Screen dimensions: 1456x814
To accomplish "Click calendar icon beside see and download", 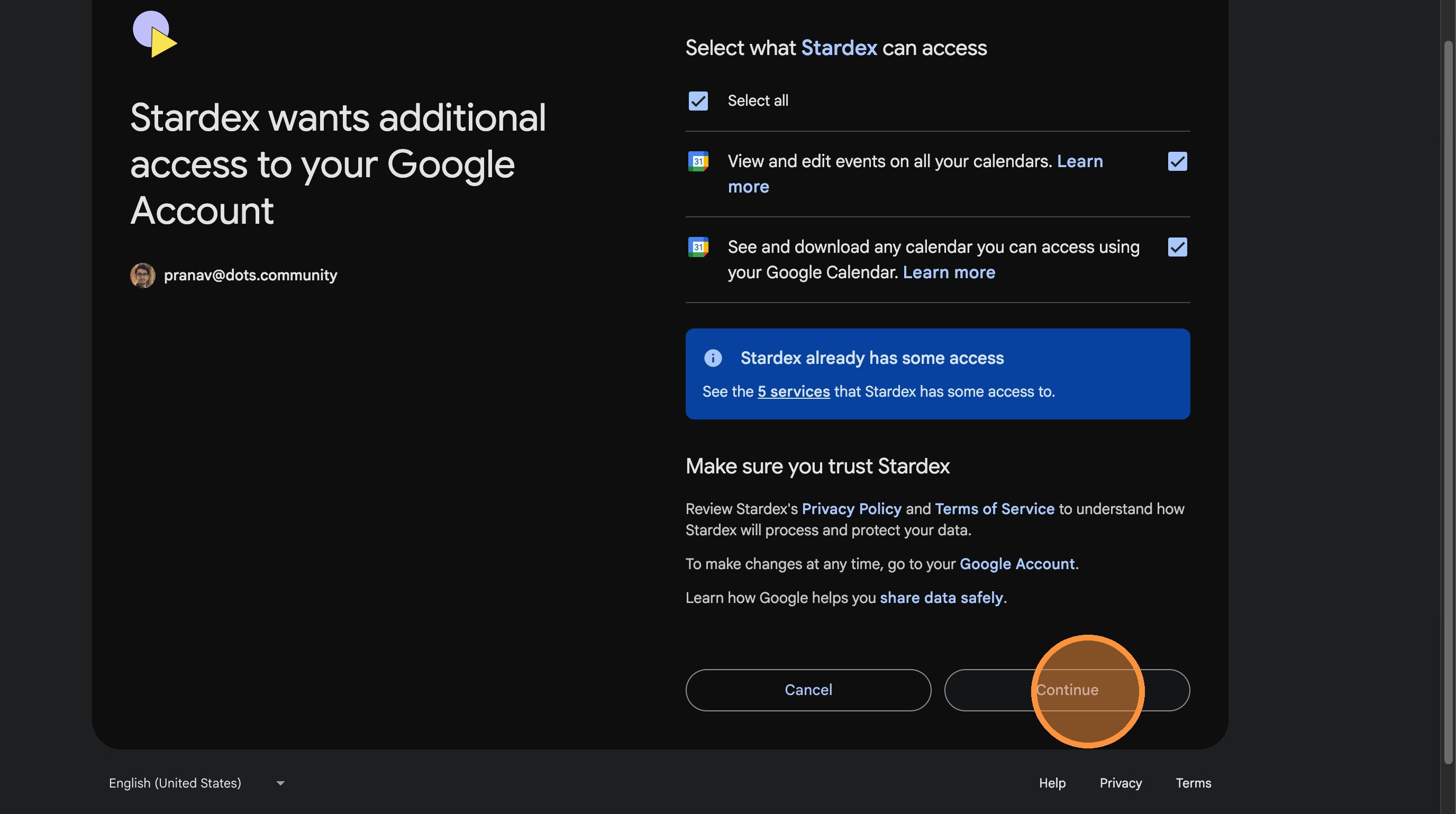I will [698, 247].
